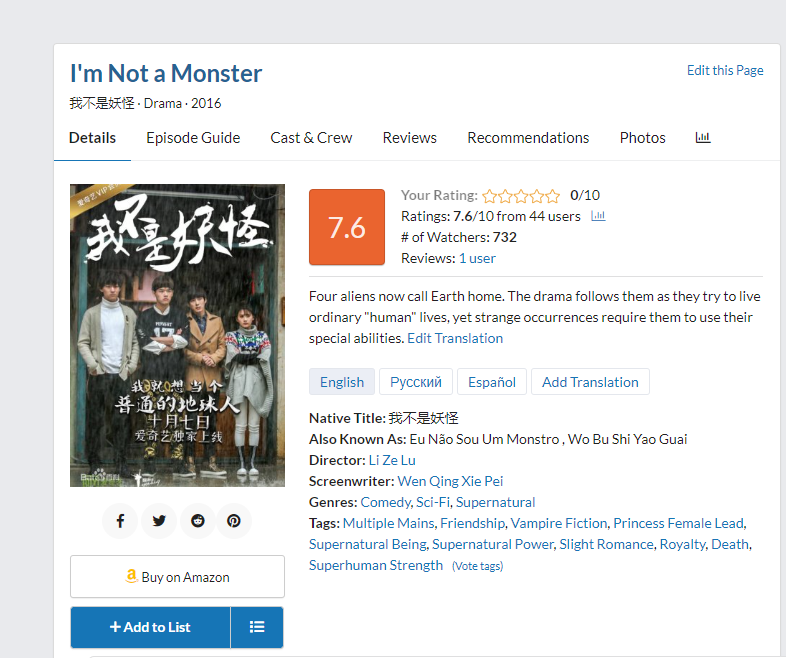Open the Cast & Crew tab
Screen dimensions: 786x658
[311, 138]
